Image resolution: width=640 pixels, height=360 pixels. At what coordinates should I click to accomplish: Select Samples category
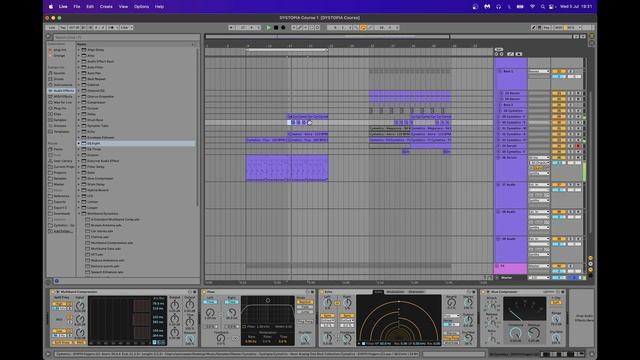(x=60, y=120)
